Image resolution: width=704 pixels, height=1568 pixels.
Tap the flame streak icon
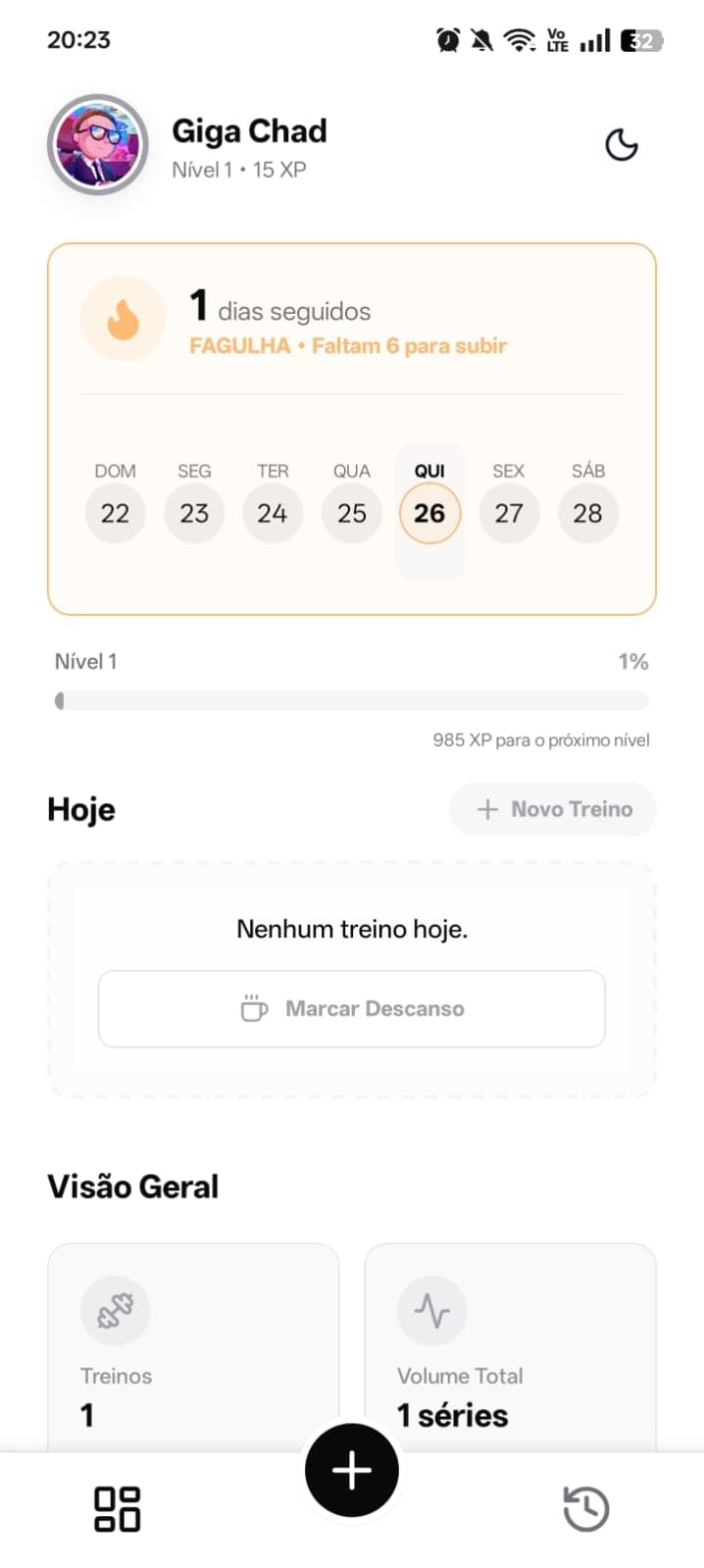pos(123,319)
